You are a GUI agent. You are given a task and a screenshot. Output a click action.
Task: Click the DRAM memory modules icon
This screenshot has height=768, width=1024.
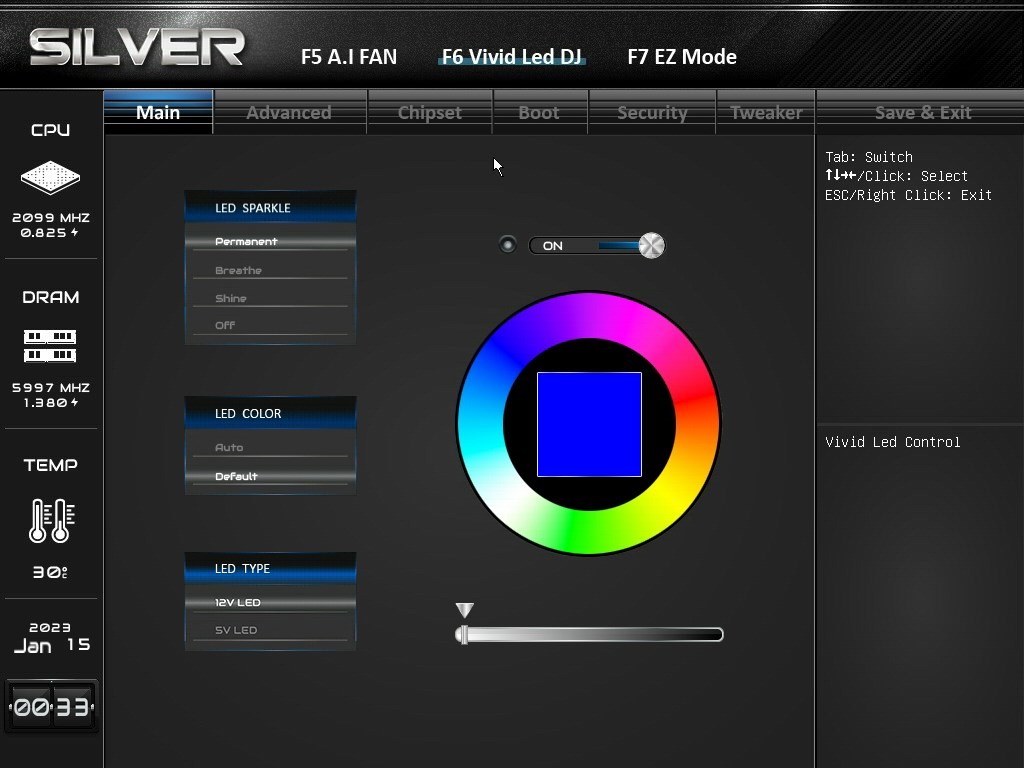pyautogui.click(x=50, y=346)
